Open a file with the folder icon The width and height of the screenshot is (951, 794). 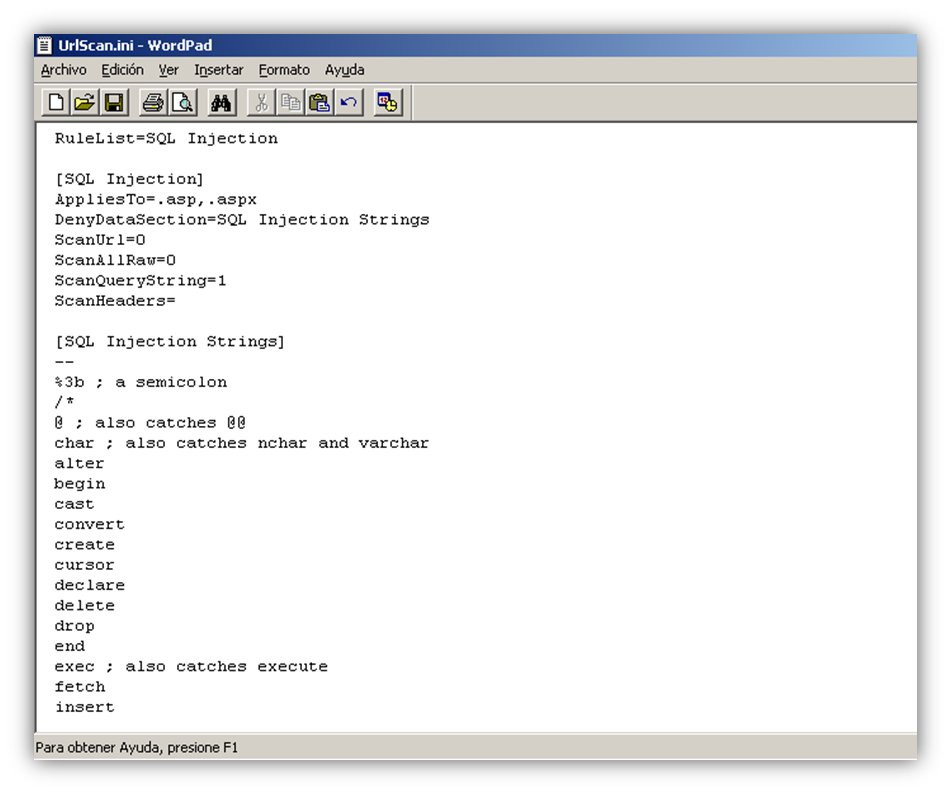click(x=85, y=103)
